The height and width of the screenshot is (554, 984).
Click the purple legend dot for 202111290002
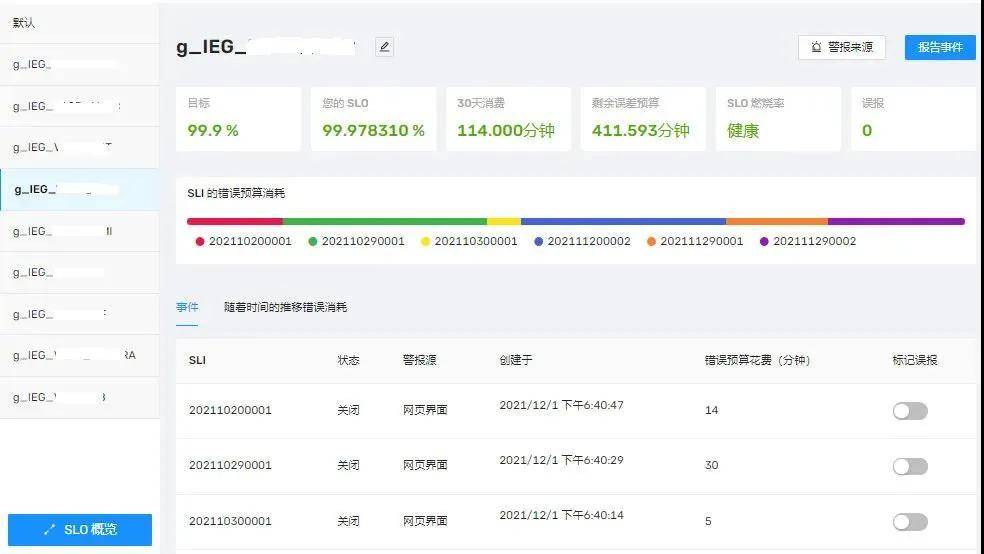pyautogui.click(x=764, y=242)
